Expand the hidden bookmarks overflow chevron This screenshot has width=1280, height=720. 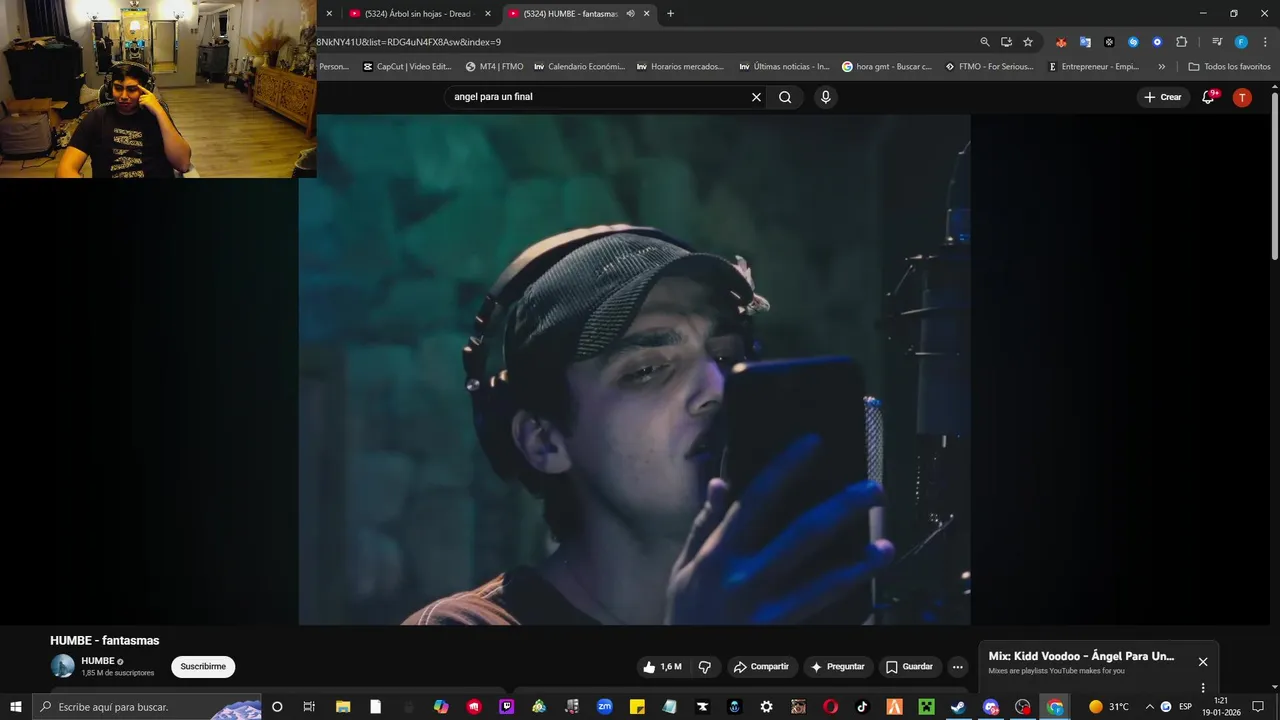[x=1161, y=67]
